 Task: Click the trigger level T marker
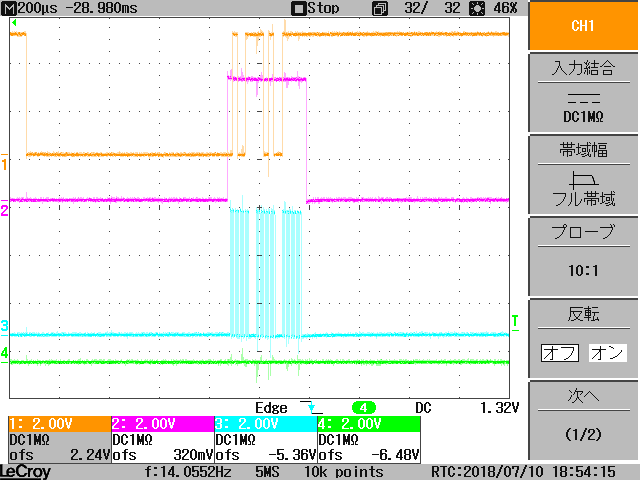click(x=515, y=322)
